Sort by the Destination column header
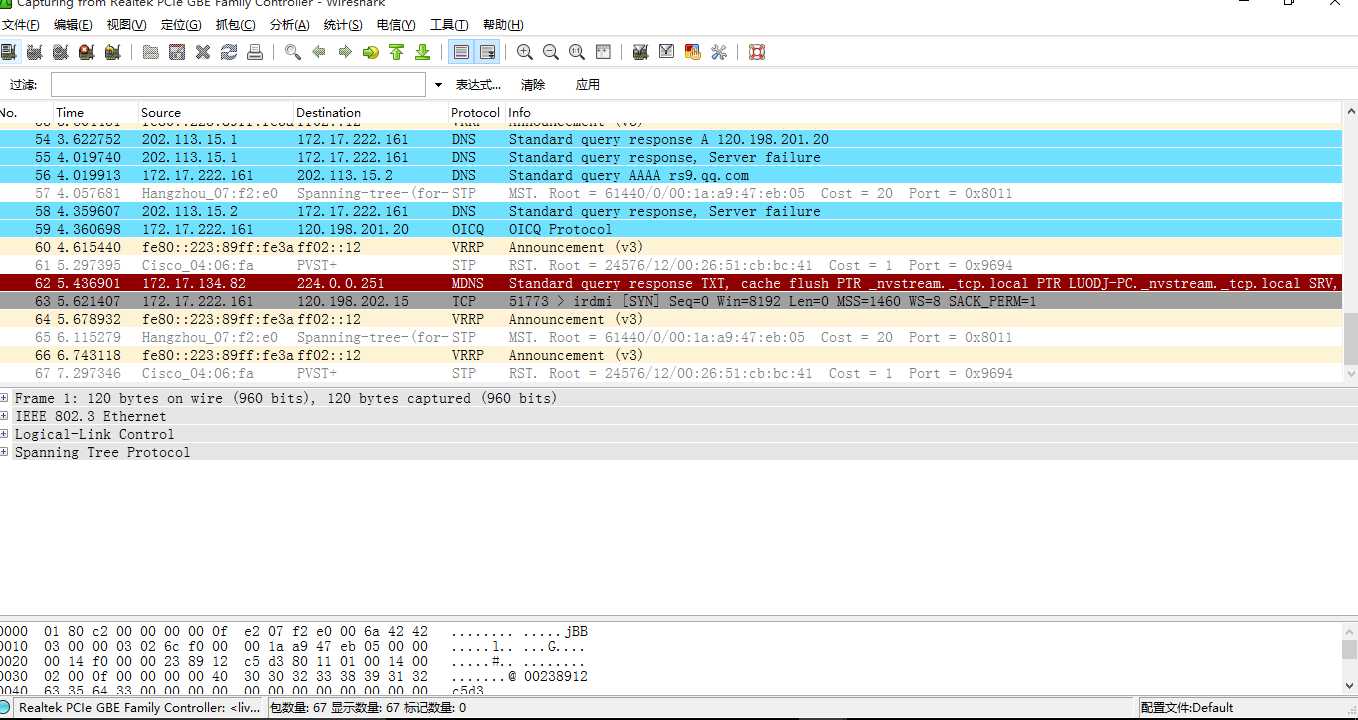The width and height of the screenshot is (1358, 720). [371, 112]
